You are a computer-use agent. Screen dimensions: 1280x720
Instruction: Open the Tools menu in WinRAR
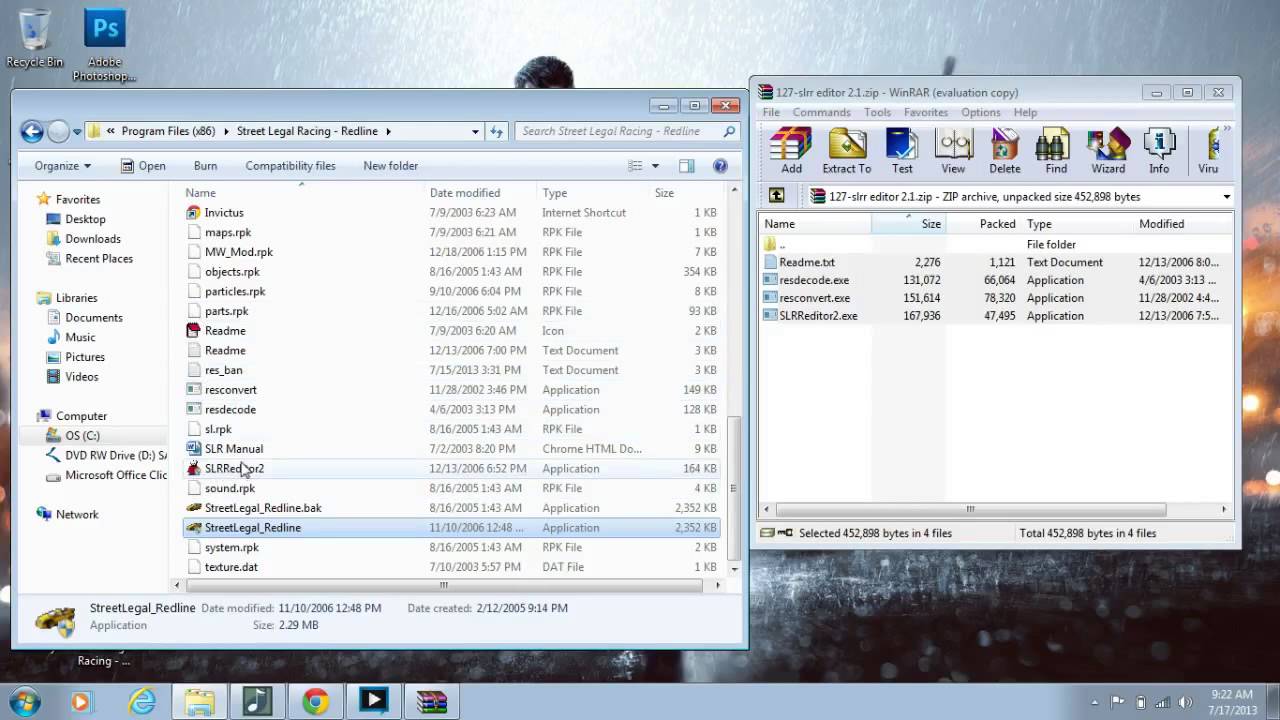877,113
